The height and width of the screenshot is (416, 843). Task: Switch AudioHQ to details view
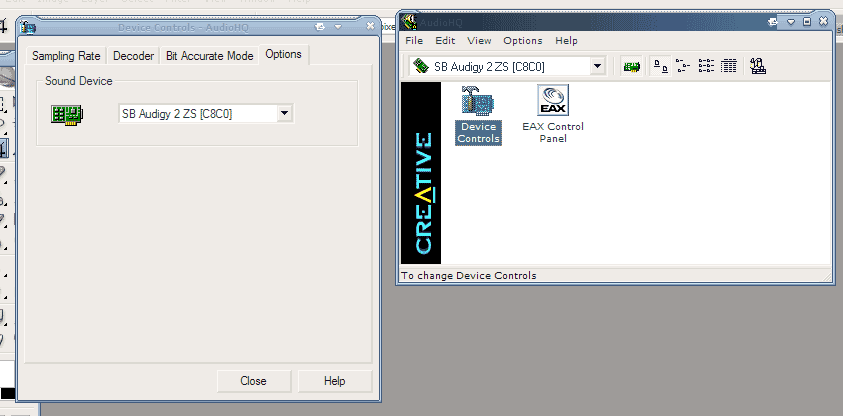click(728, 67)
